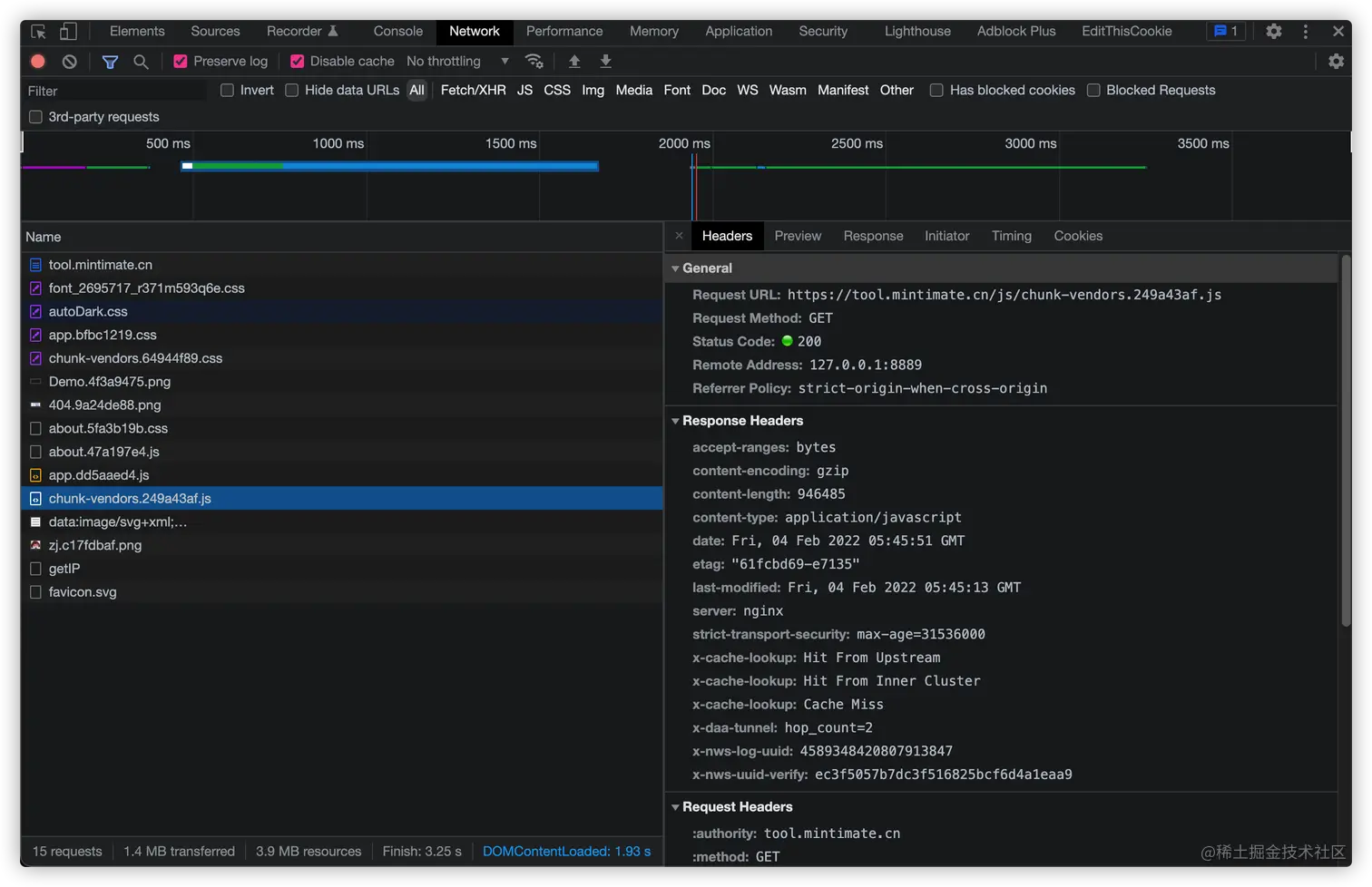Open the Cookies details tab

1078,236
